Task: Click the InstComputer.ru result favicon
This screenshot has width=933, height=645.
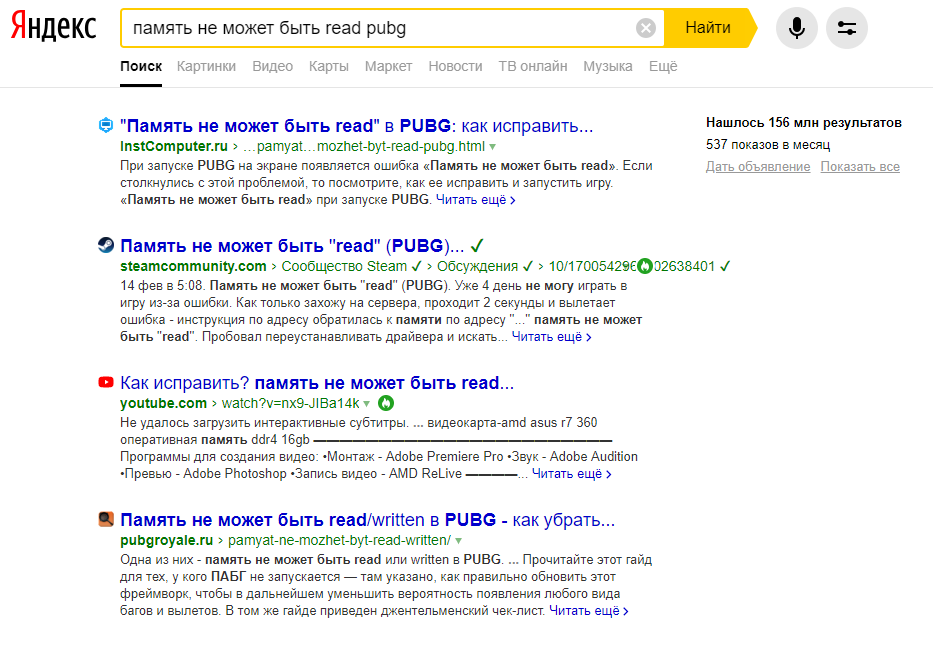Action: point(106,125)
